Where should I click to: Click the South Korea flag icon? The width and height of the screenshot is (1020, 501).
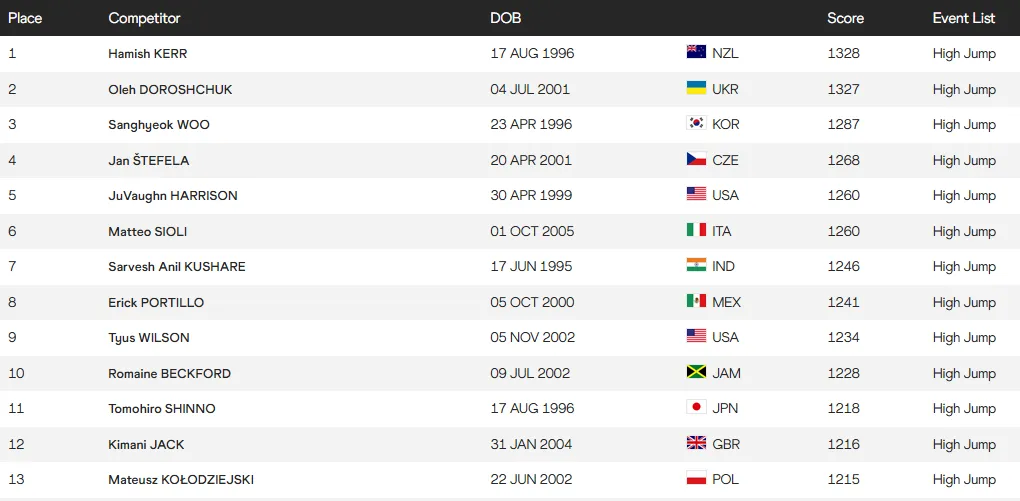pyautogui.click(x=696, y=123)
